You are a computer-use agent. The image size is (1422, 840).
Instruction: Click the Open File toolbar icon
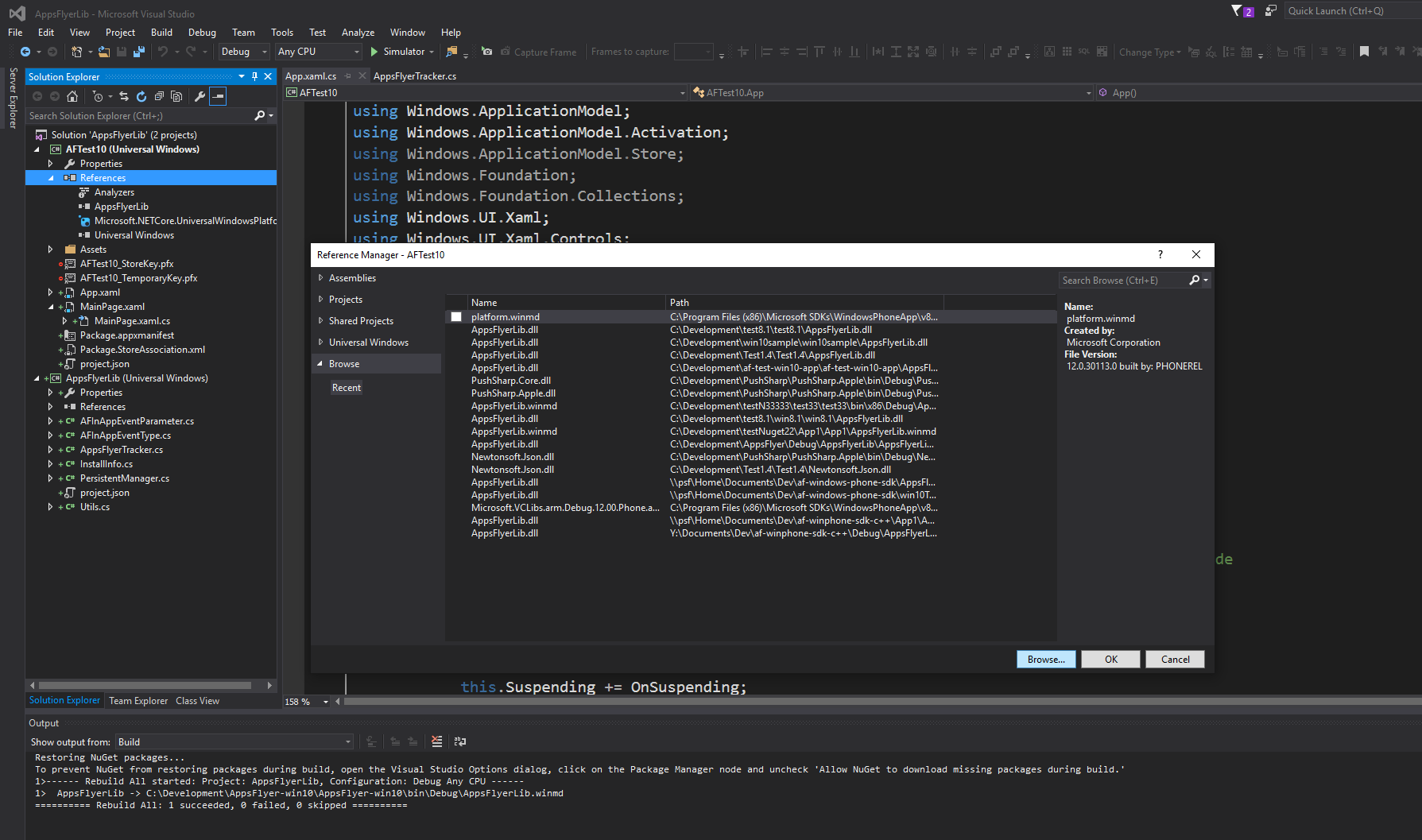103,52
